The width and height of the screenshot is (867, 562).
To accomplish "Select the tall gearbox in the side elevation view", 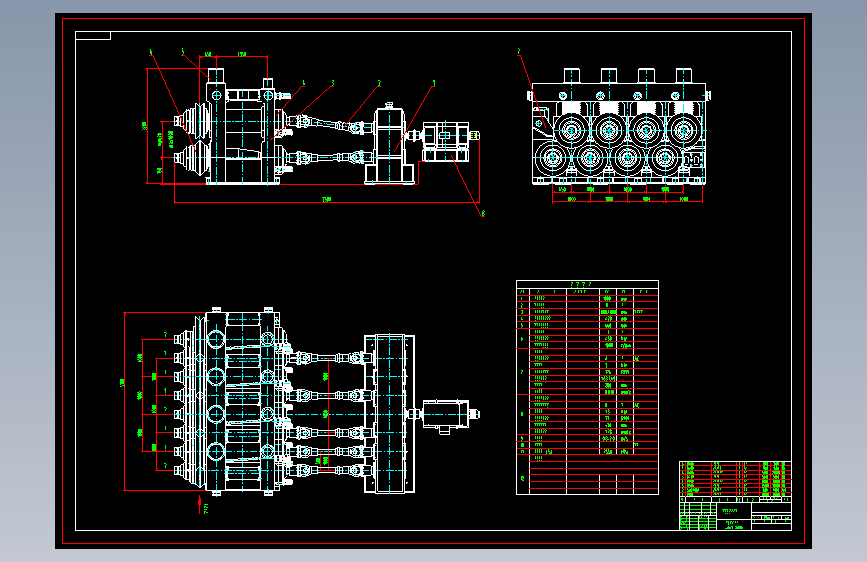I will point(389,144).
